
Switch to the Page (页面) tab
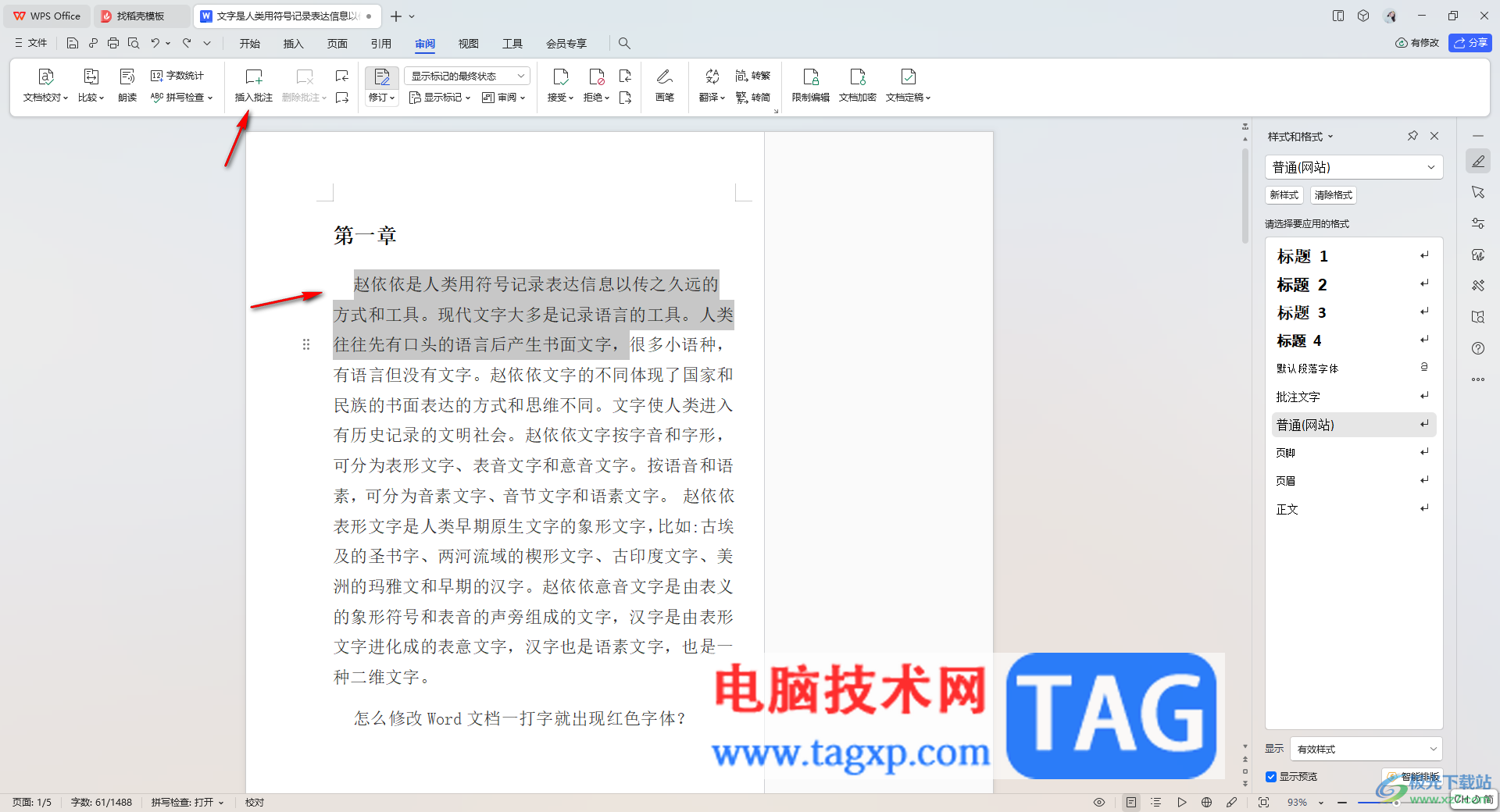[337, 44]
